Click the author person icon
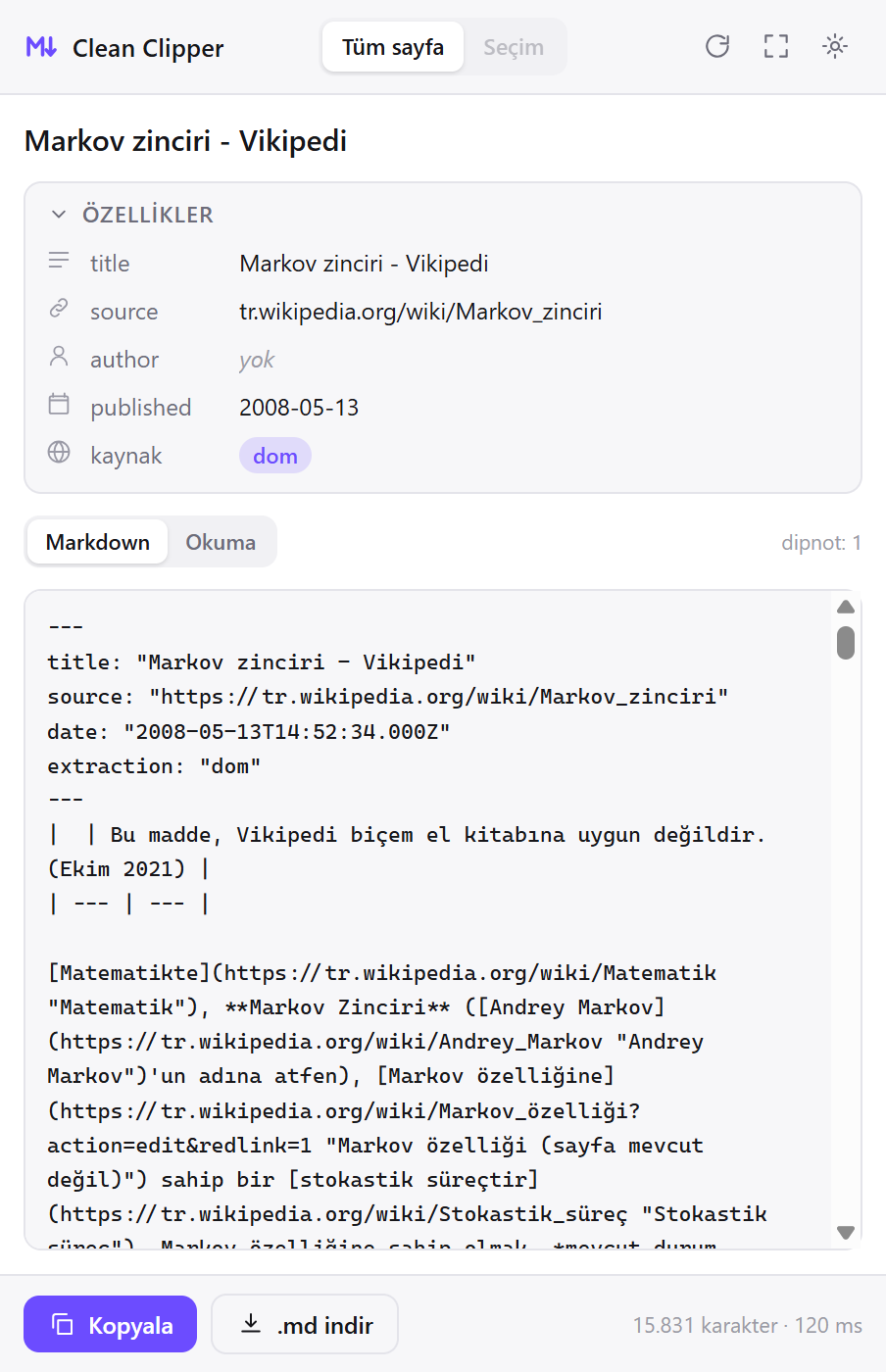The width and height of the screenshot is (886, 1372). coord(59,358)
